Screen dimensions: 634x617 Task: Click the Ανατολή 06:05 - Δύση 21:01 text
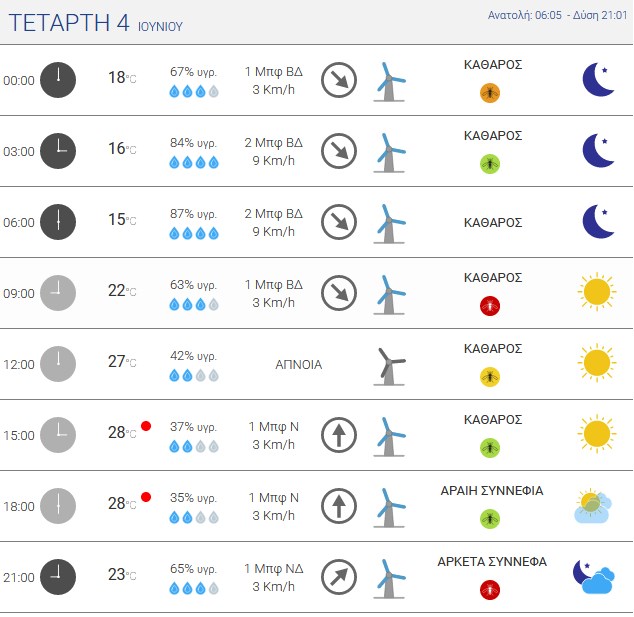557,15
